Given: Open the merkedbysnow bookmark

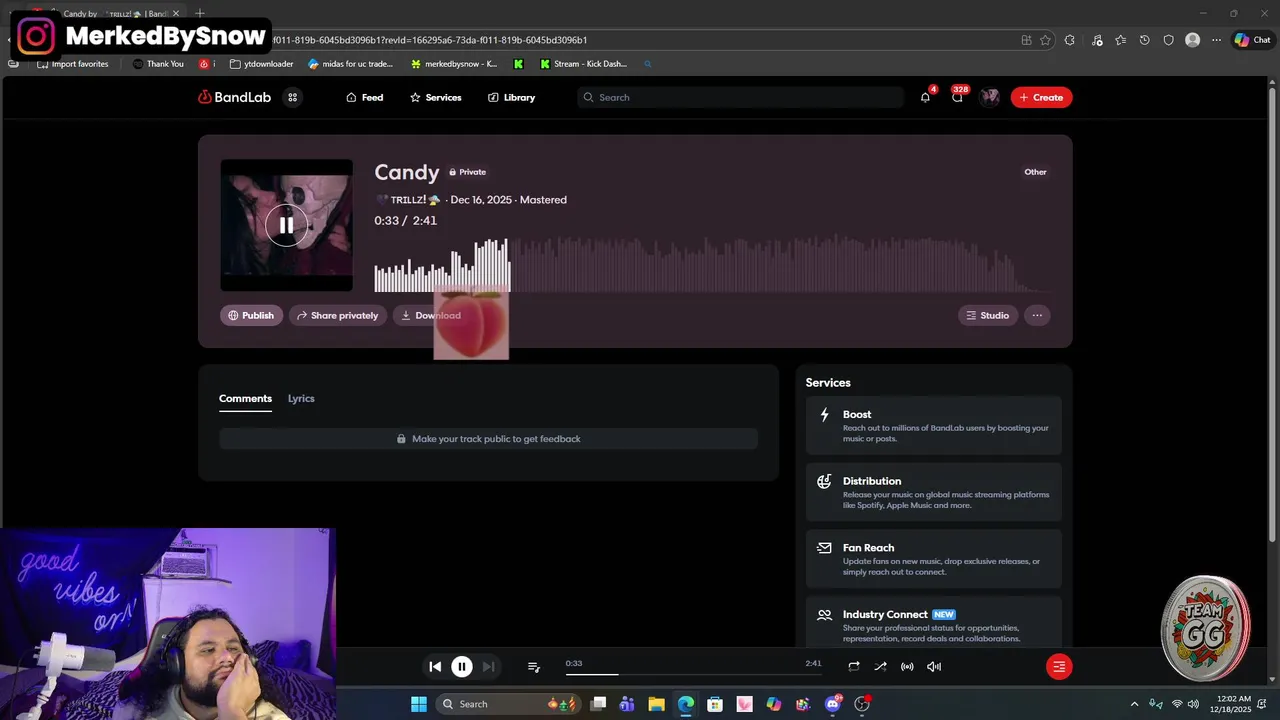Looking at the screenshot, I should coord(453,64).
